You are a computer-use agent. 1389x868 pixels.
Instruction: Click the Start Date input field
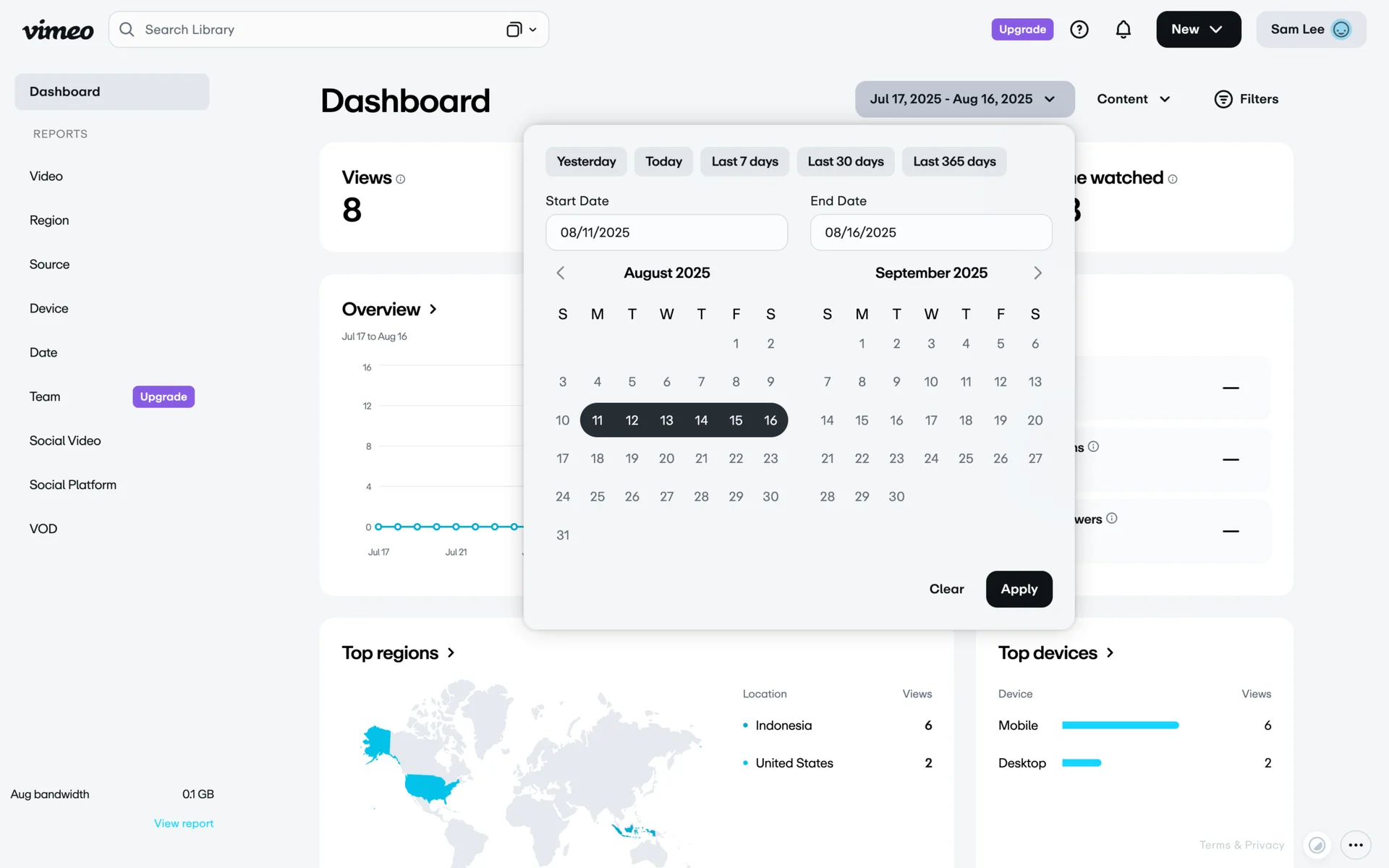tap(666, 232)
